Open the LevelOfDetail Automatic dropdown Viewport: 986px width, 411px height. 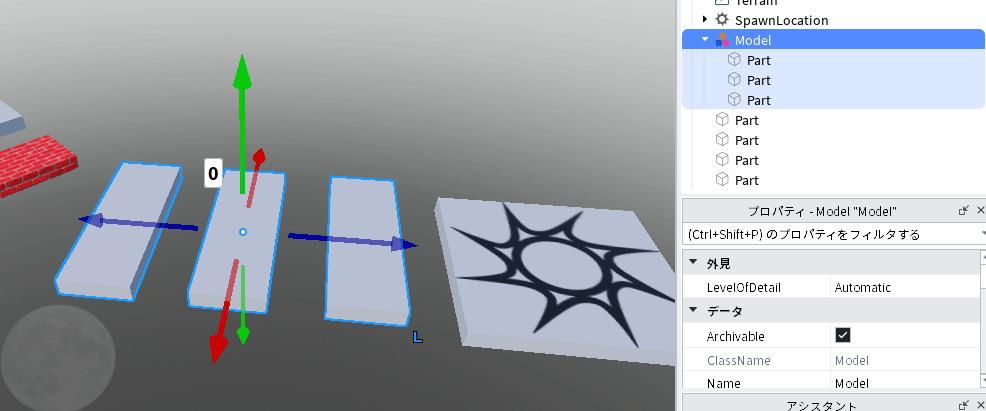pos(905,287)
